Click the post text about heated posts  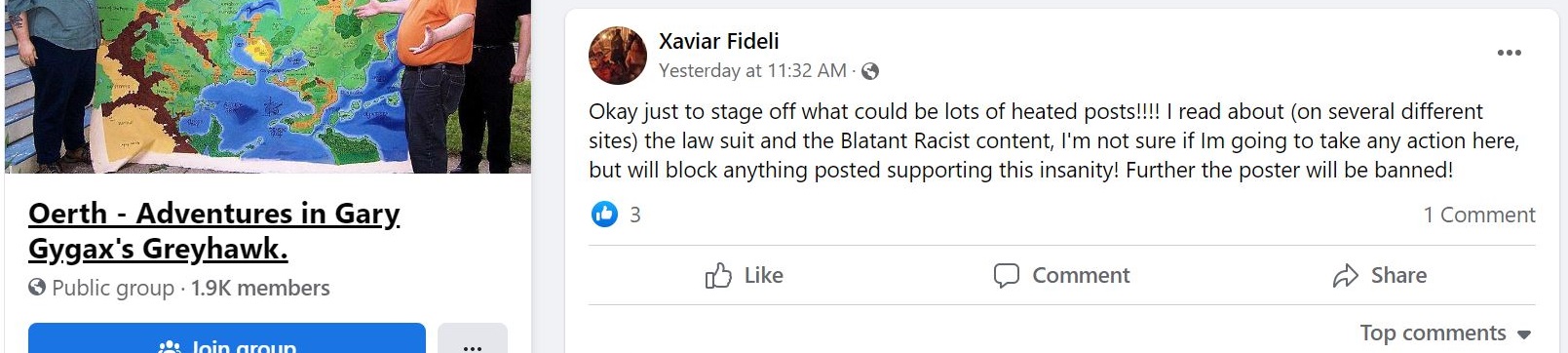(x=1053, y=140)
